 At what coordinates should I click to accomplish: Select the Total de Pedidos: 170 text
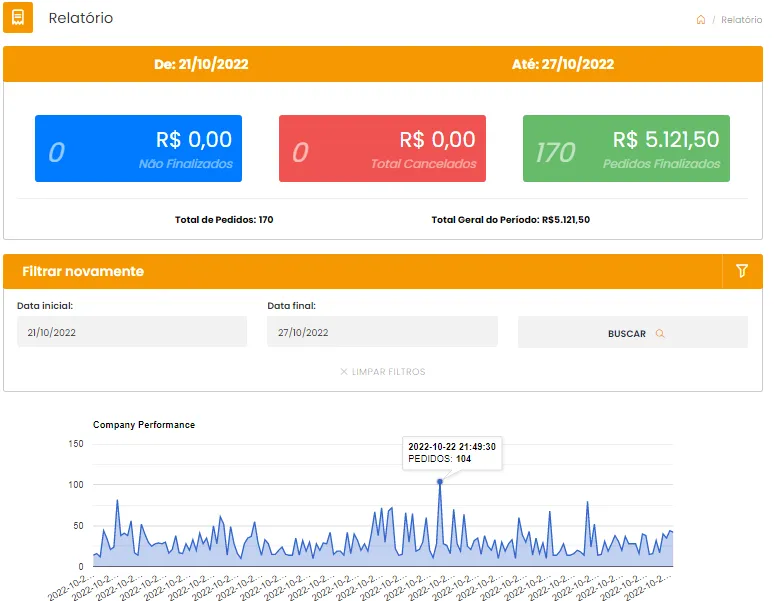pos(224,219)
